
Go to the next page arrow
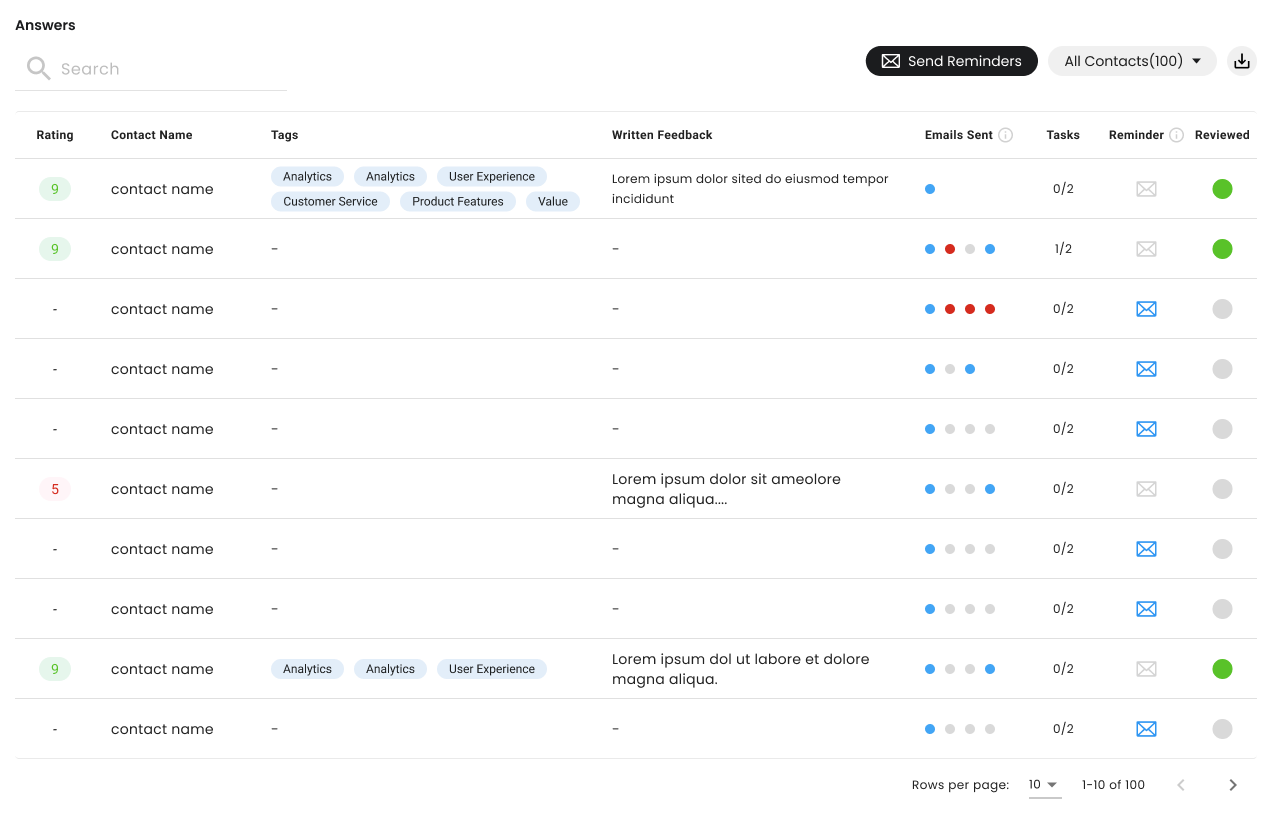point(1233,785)
